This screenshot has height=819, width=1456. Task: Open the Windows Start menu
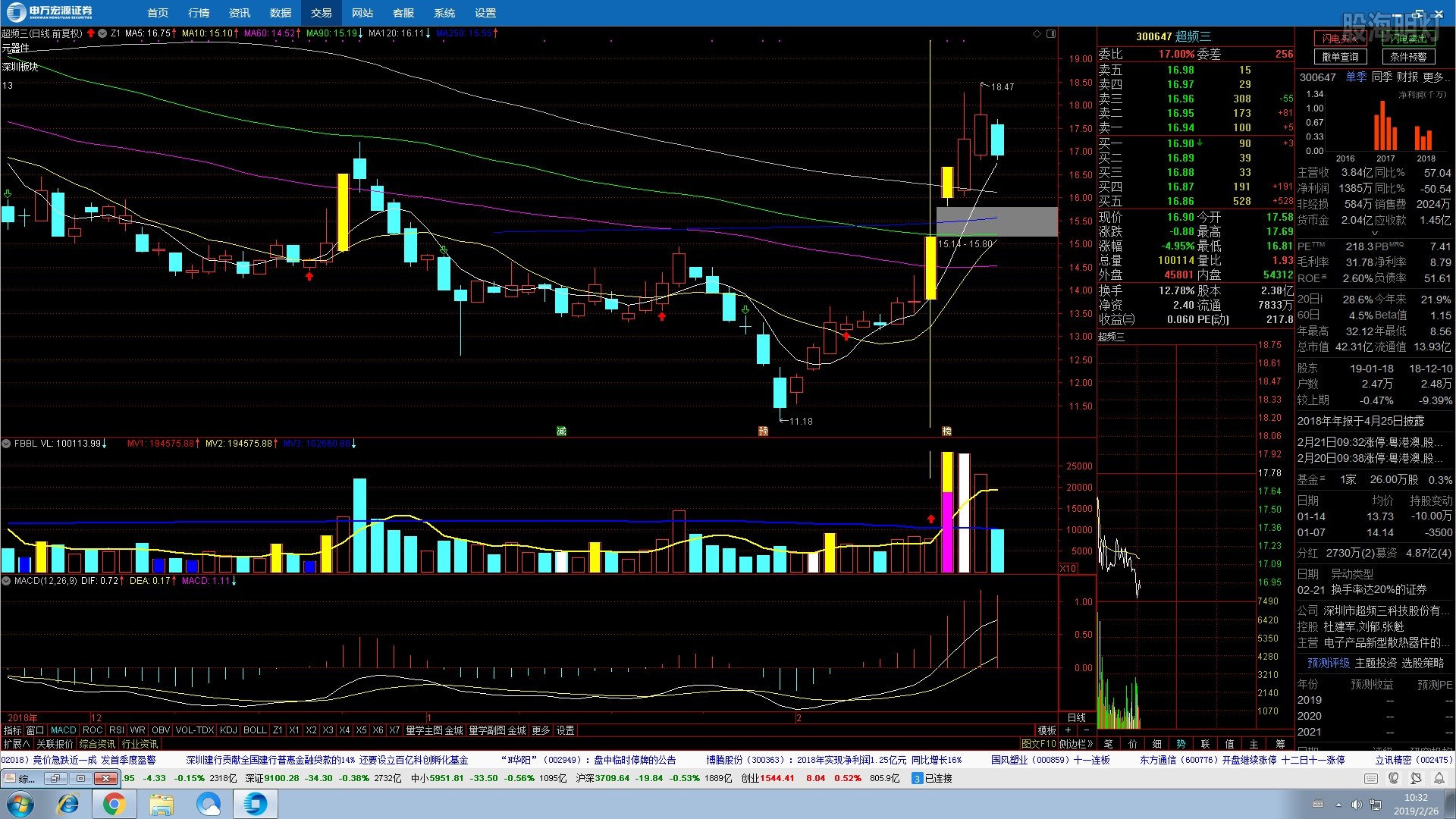(20, 804)
